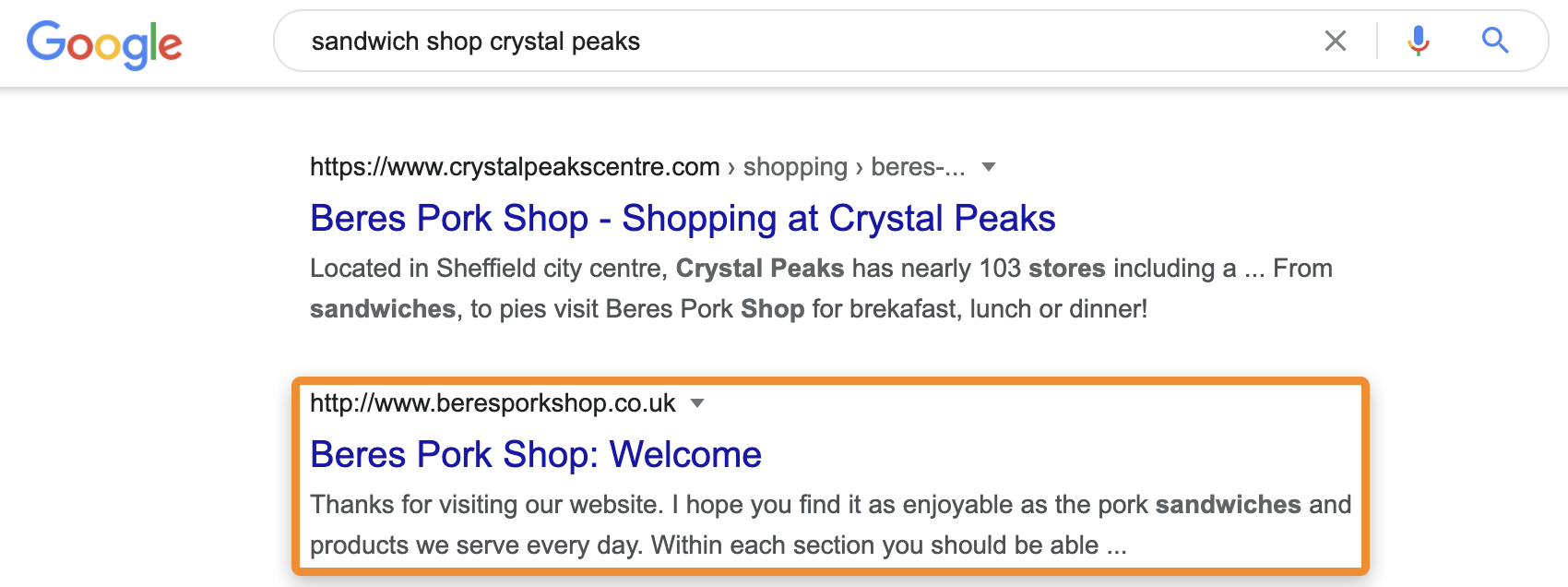The image size is (1568, 587).
Task: Expand the arrow beside the beresporkshop.co.uk URL
Action: click(x=698, y=403)
